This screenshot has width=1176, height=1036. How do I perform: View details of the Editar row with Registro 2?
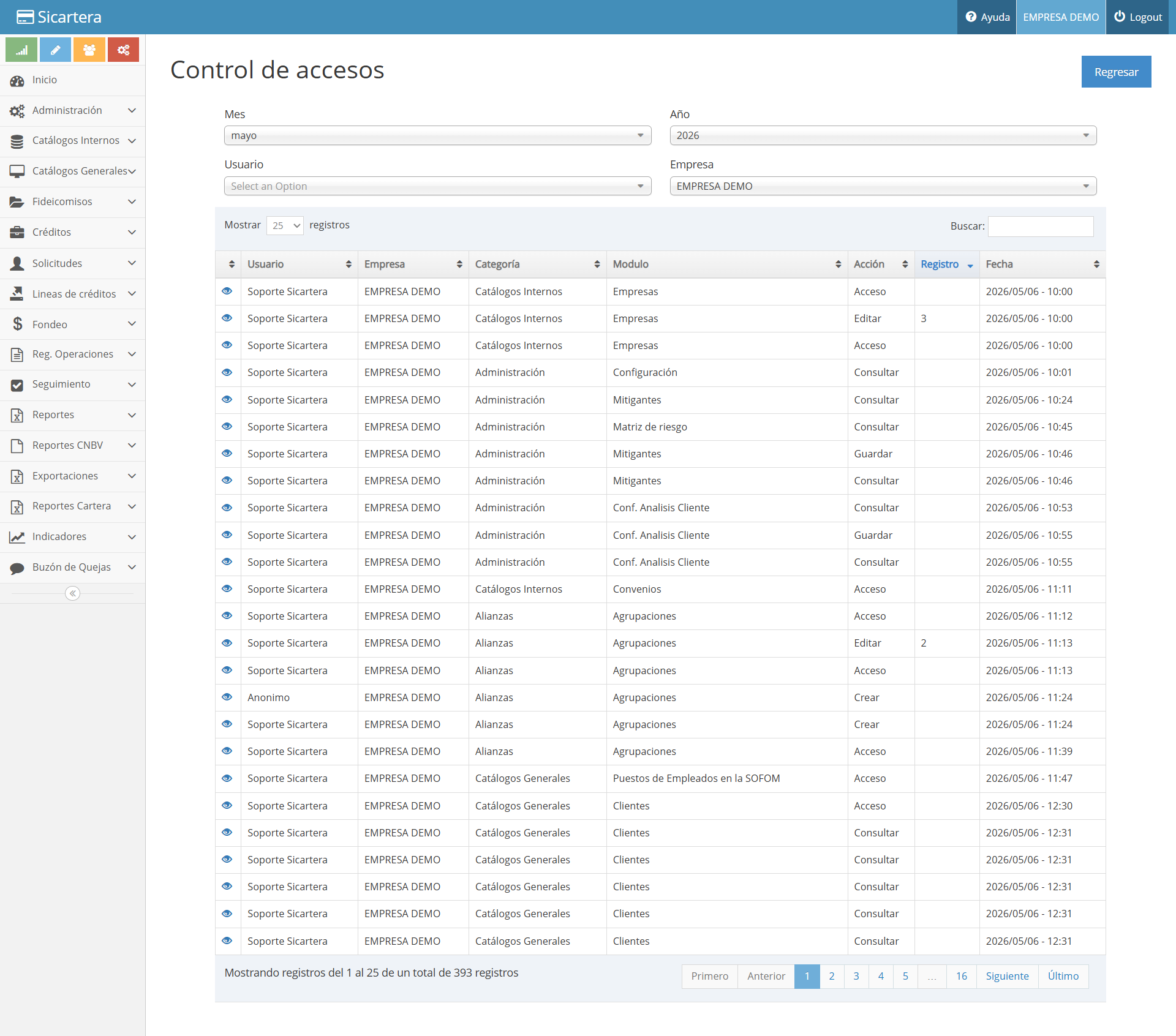pyautogui.click(x=227, y=642)
